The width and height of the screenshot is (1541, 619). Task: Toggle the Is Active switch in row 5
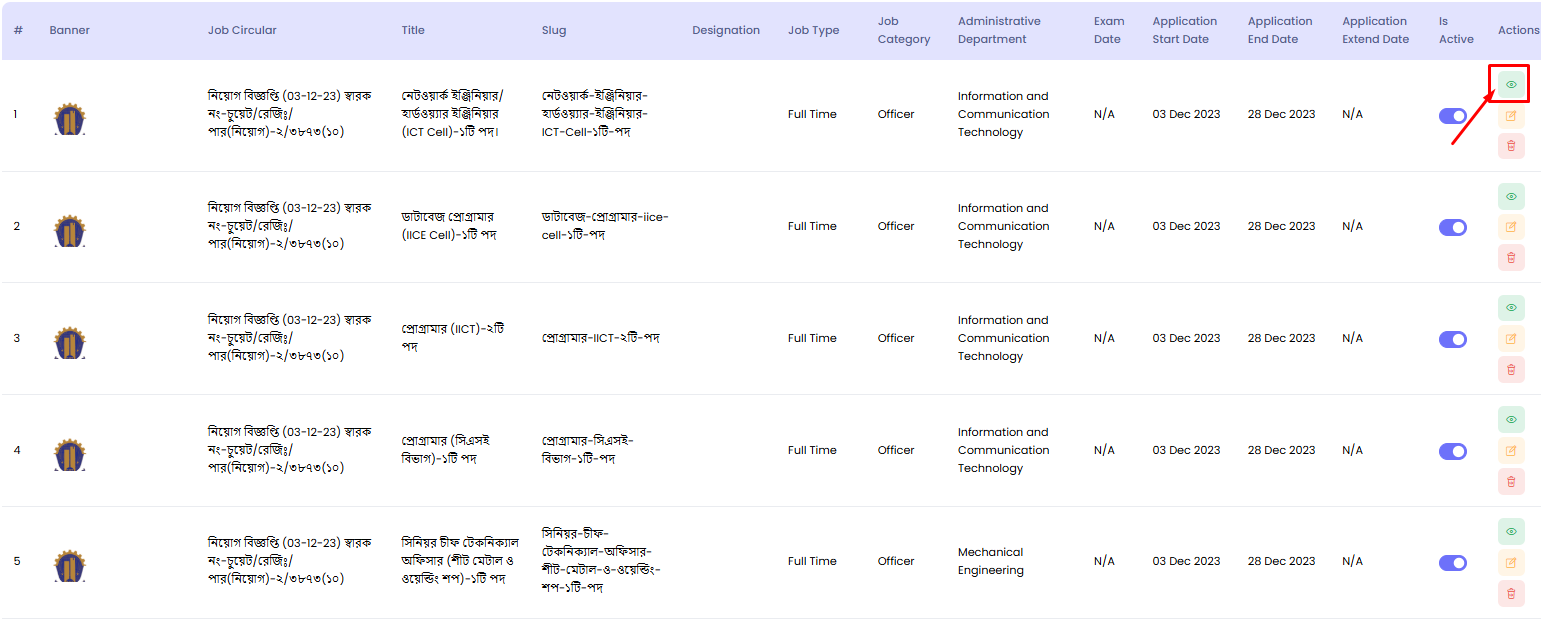1452,563
